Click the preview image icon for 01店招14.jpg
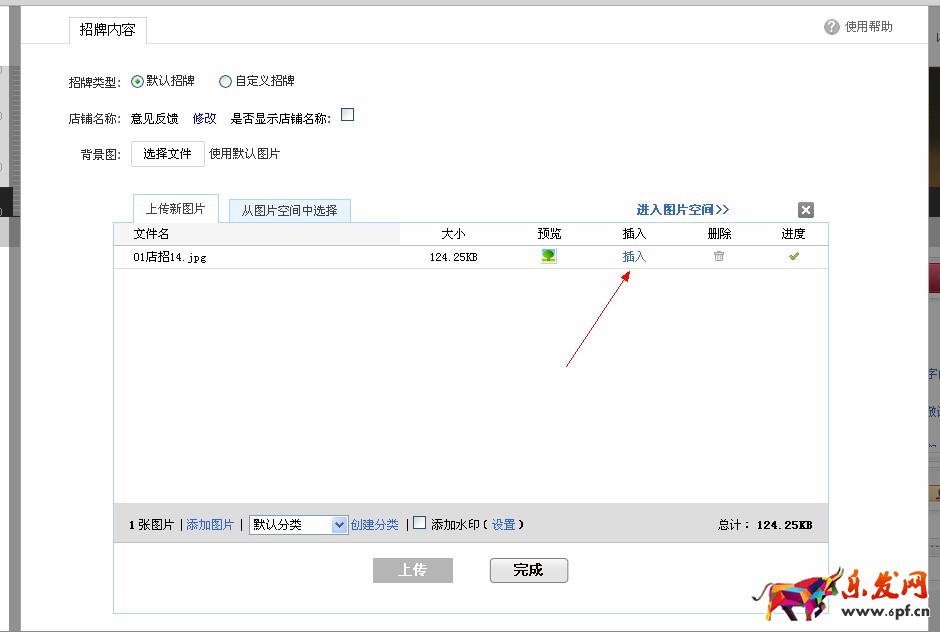 pyautogui.click(x=548, y=256)
